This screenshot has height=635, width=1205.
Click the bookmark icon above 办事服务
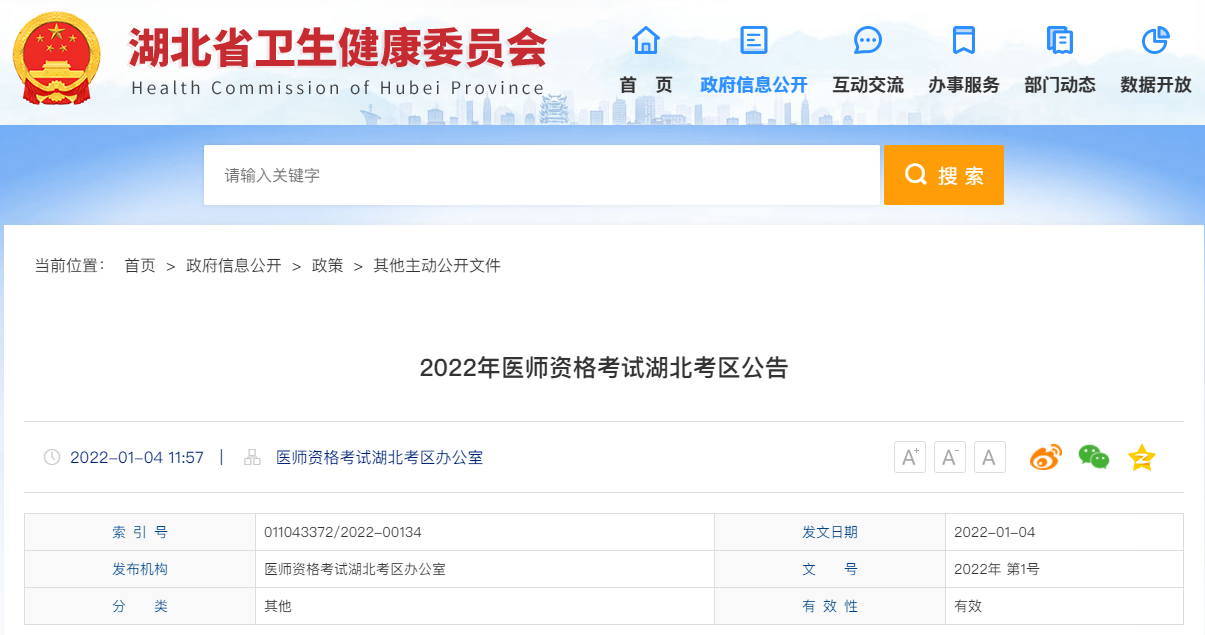click(x=963, y=40)
